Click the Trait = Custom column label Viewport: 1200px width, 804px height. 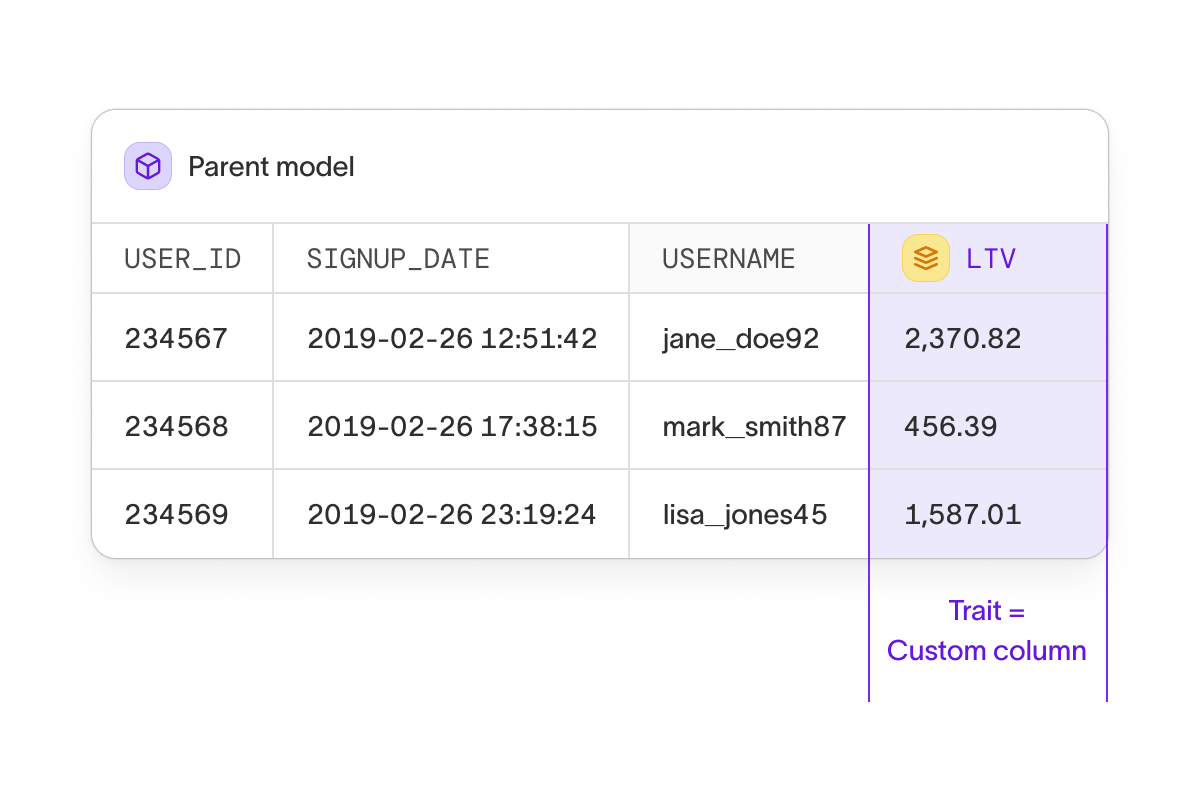coord(987,631)
